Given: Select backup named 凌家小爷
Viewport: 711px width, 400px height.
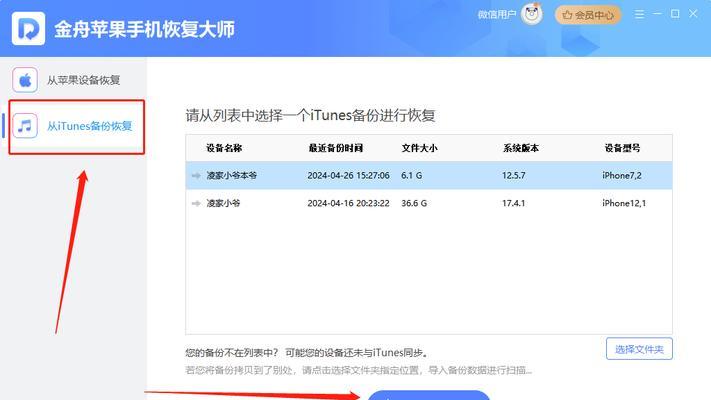Looking at the screenshot, I should point(223,203).
